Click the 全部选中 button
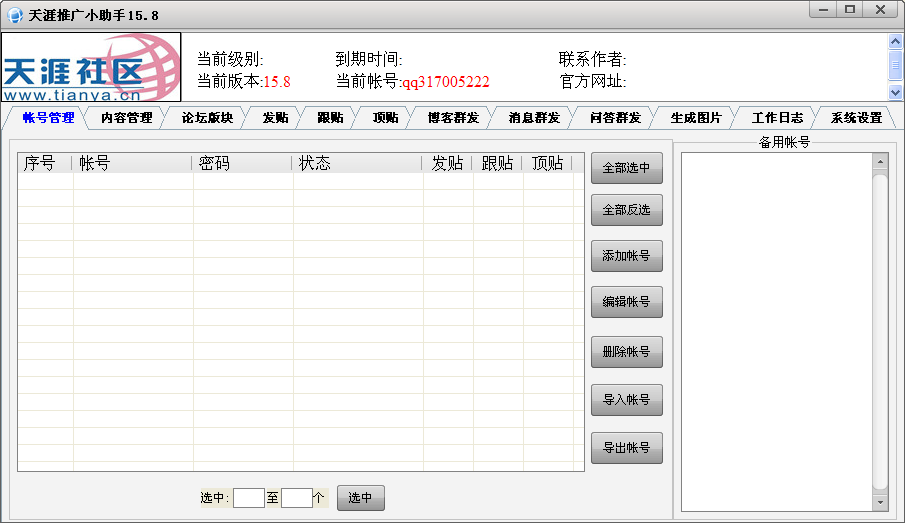This screenshot has width=905, height=523. click(627, 168)
